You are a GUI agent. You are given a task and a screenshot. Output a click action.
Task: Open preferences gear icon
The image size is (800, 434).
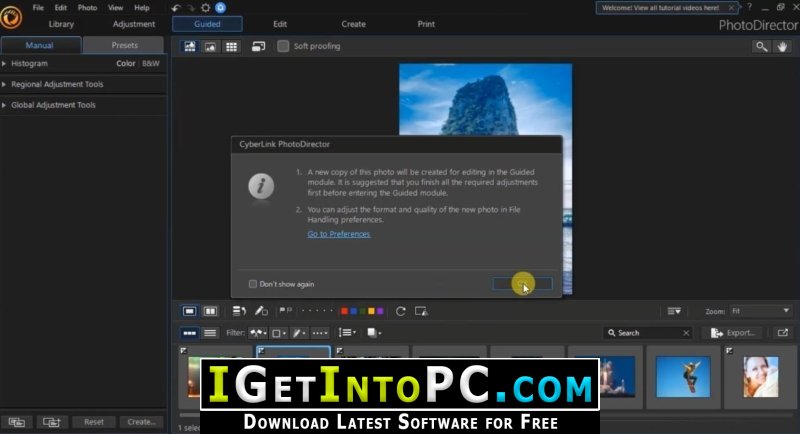[205, 8]
